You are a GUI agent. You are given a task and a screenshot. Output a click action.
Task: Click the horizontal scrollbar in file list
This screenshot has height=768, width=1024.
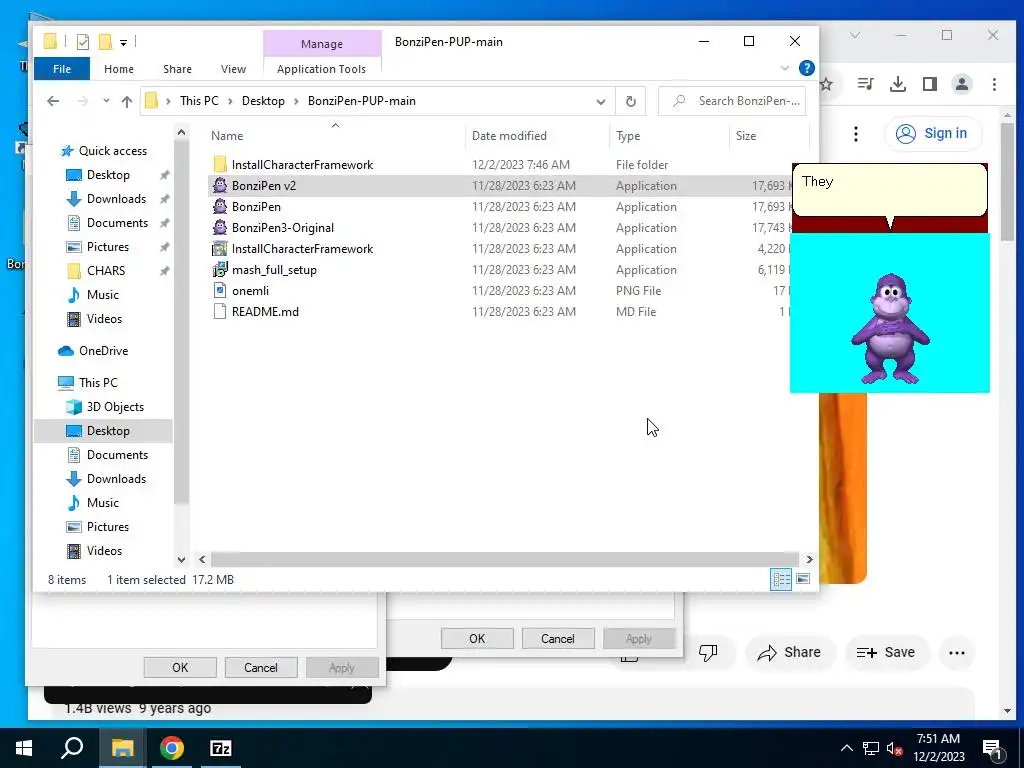(505, 560)
